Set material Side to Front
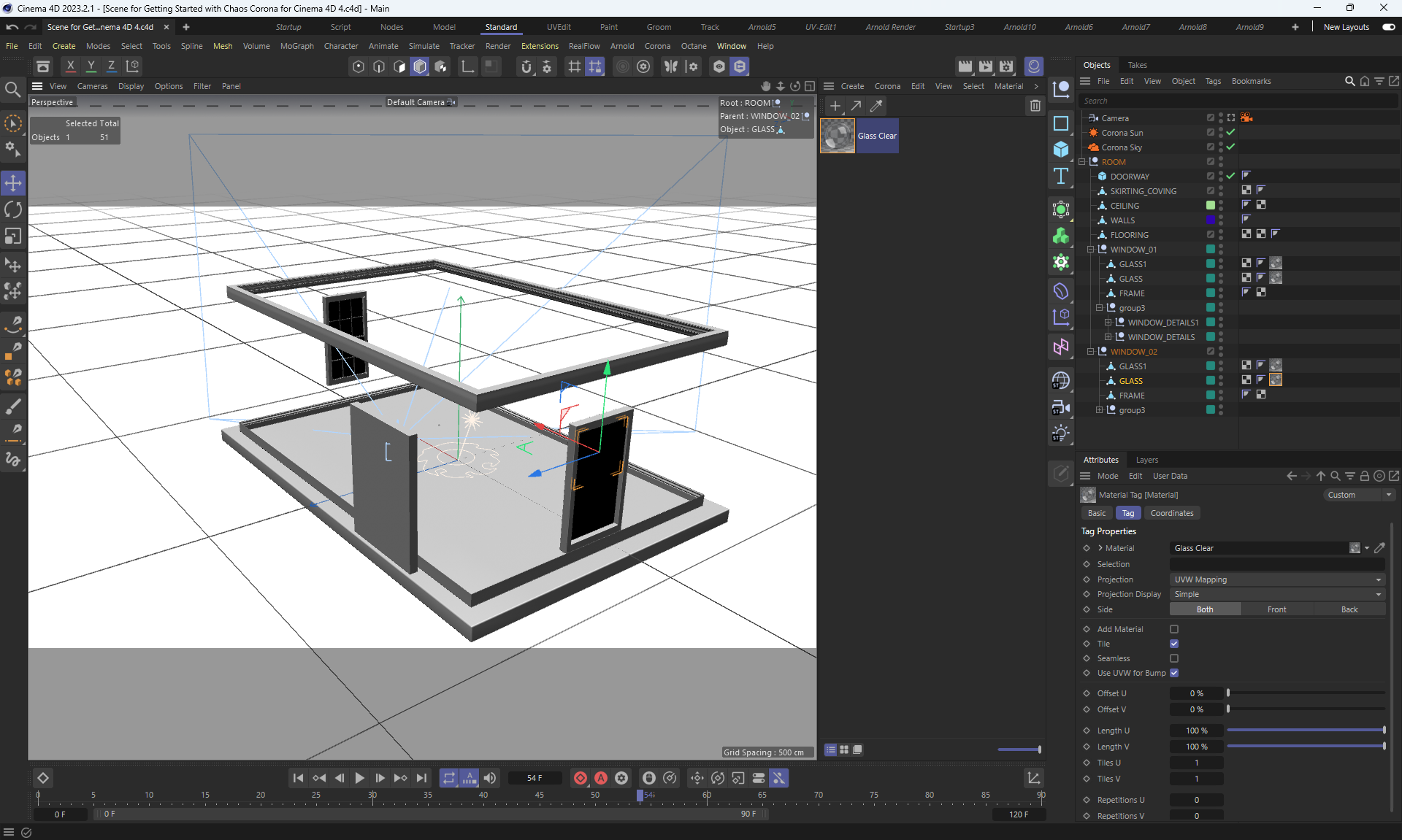Image resolution: width=1402 pixels, height=840 pixels. coord(1276,609)
